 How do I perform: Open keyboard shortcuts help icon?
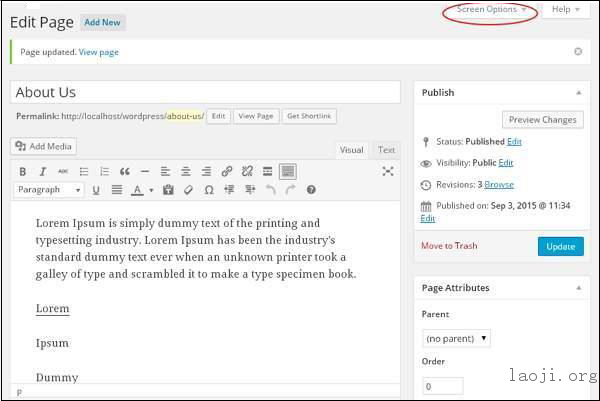click(x=311, y=189)
